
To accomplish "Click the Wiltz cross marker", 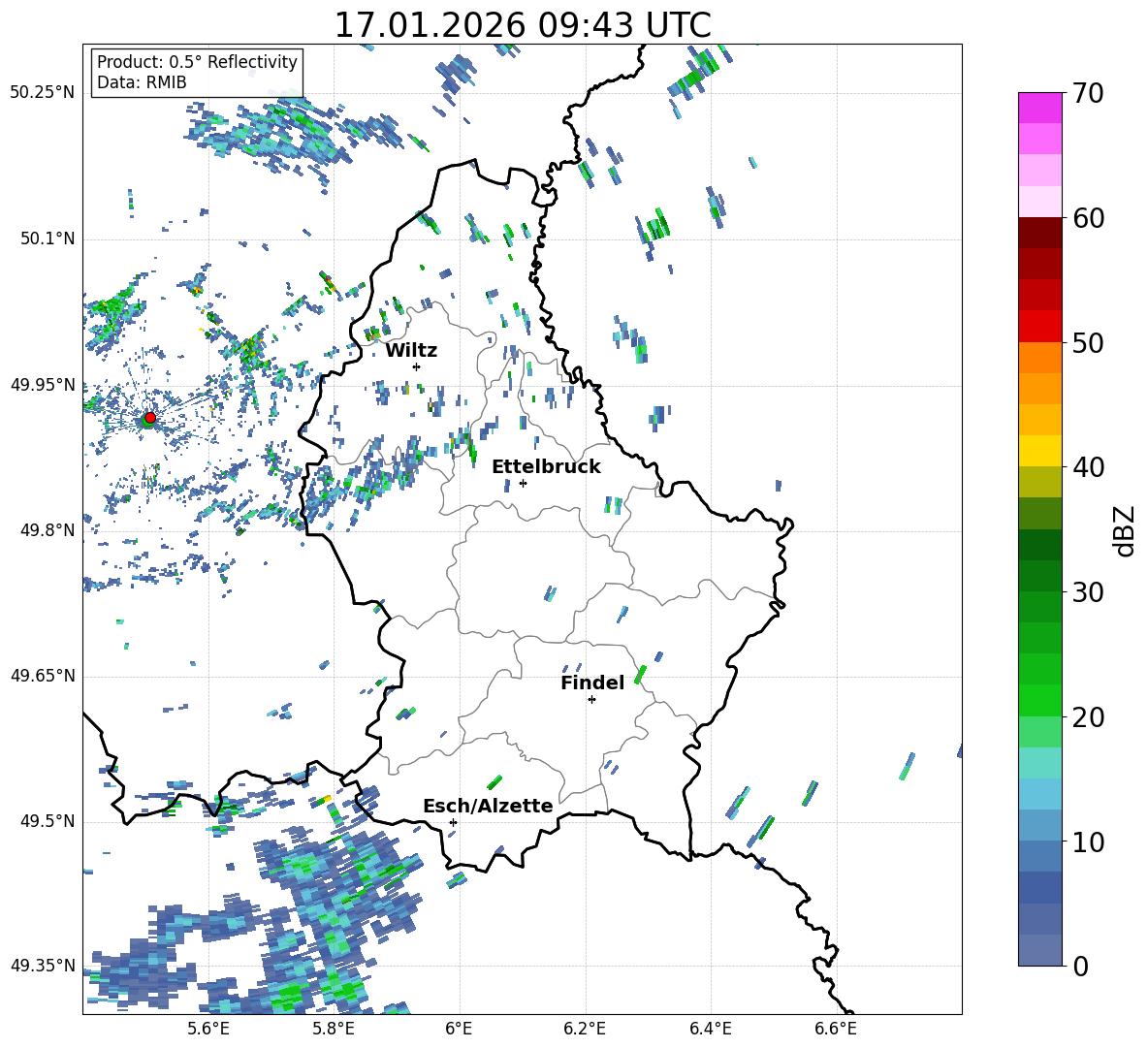I will click(x=417, y=366).
